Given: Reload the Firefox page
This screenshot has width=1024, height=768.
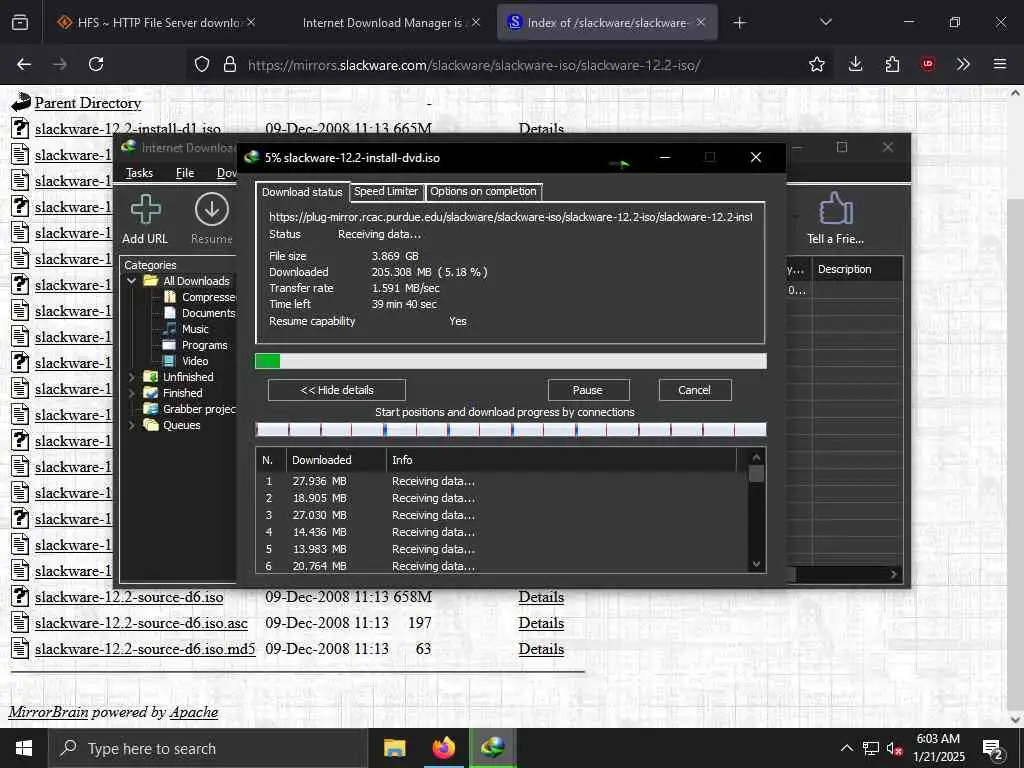Looking at the screenshot, I should [96, 64].
